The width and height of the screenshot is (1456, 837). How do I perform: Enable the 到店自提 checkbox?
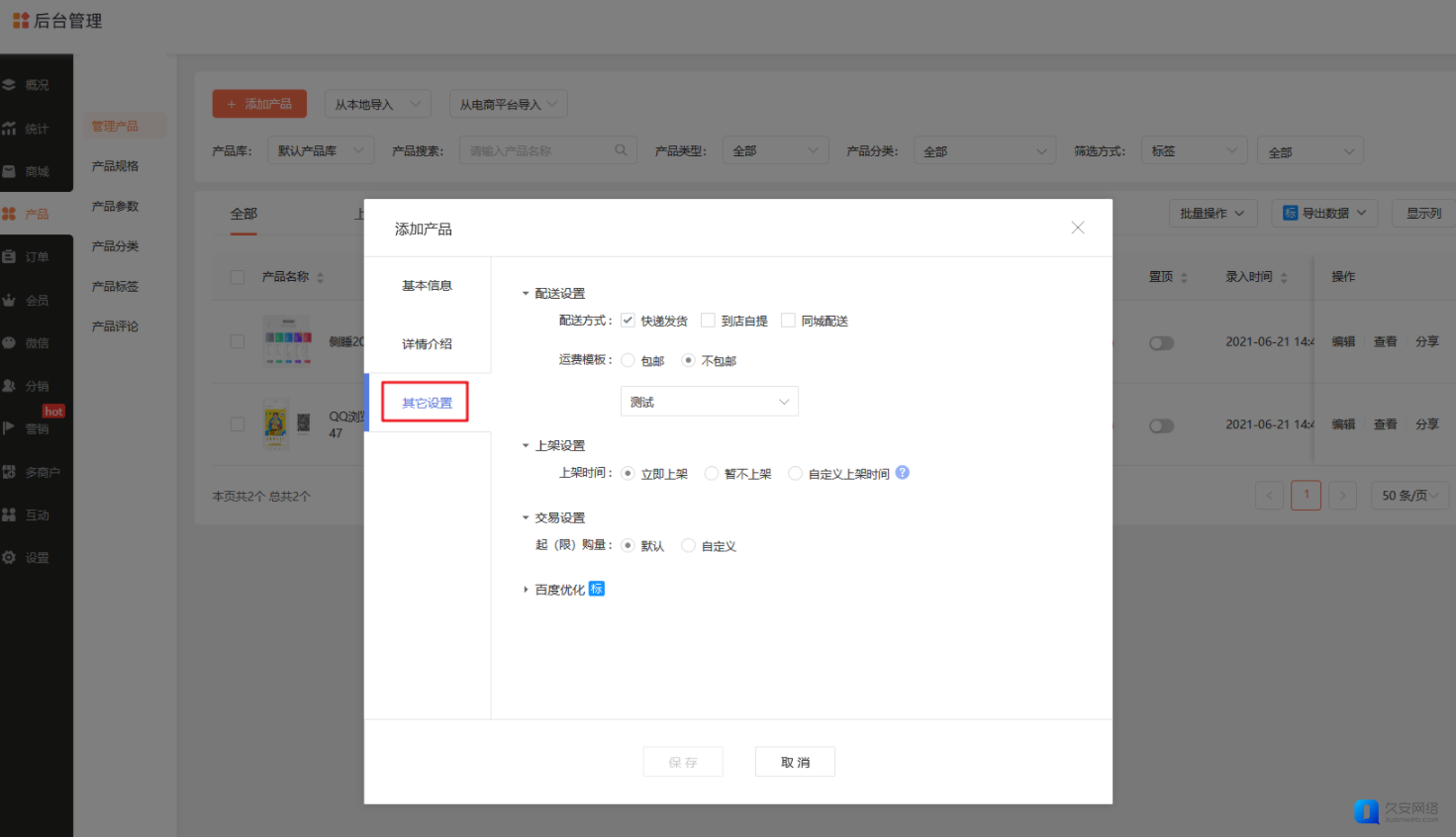708,321
